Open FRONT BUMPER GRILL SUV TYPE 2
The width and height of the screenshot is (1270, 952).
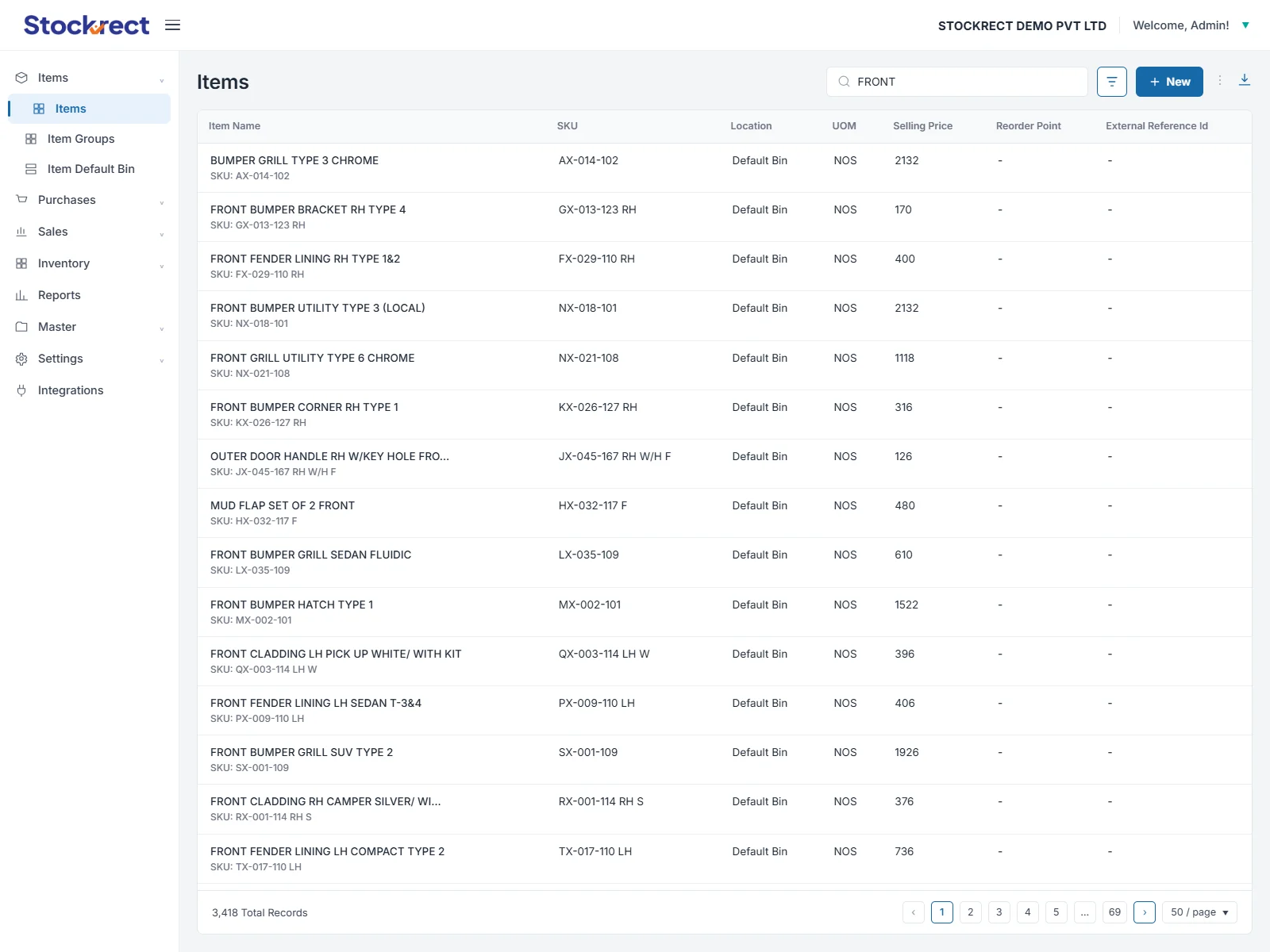pyautogui.click(x=302, y=752)
